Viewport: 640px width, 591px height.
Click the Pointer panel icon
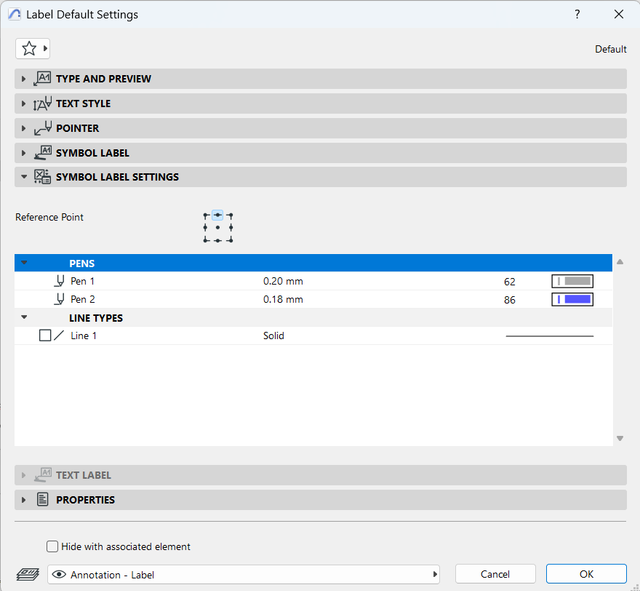point(42,128)
